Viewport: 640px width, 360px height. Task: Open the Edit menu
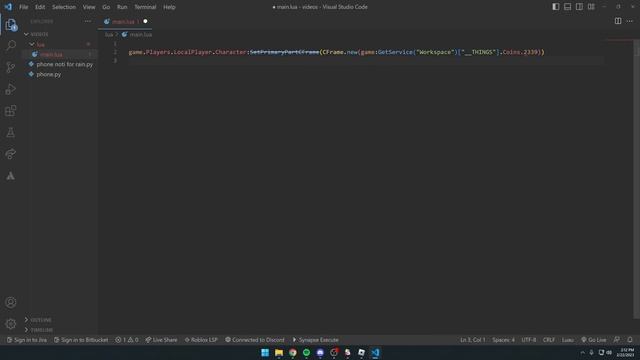40,7
